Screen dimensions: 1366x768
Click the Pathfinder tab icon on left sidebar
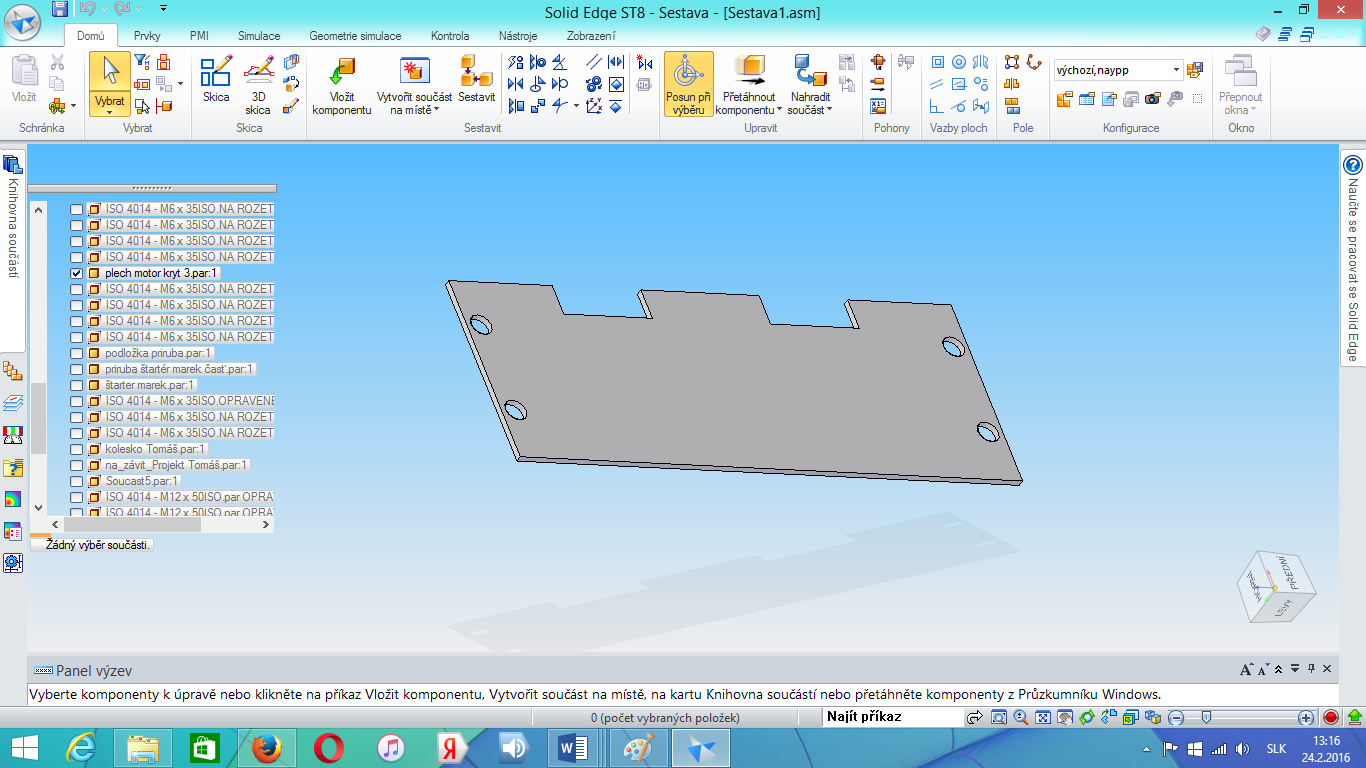coord(12,372)
